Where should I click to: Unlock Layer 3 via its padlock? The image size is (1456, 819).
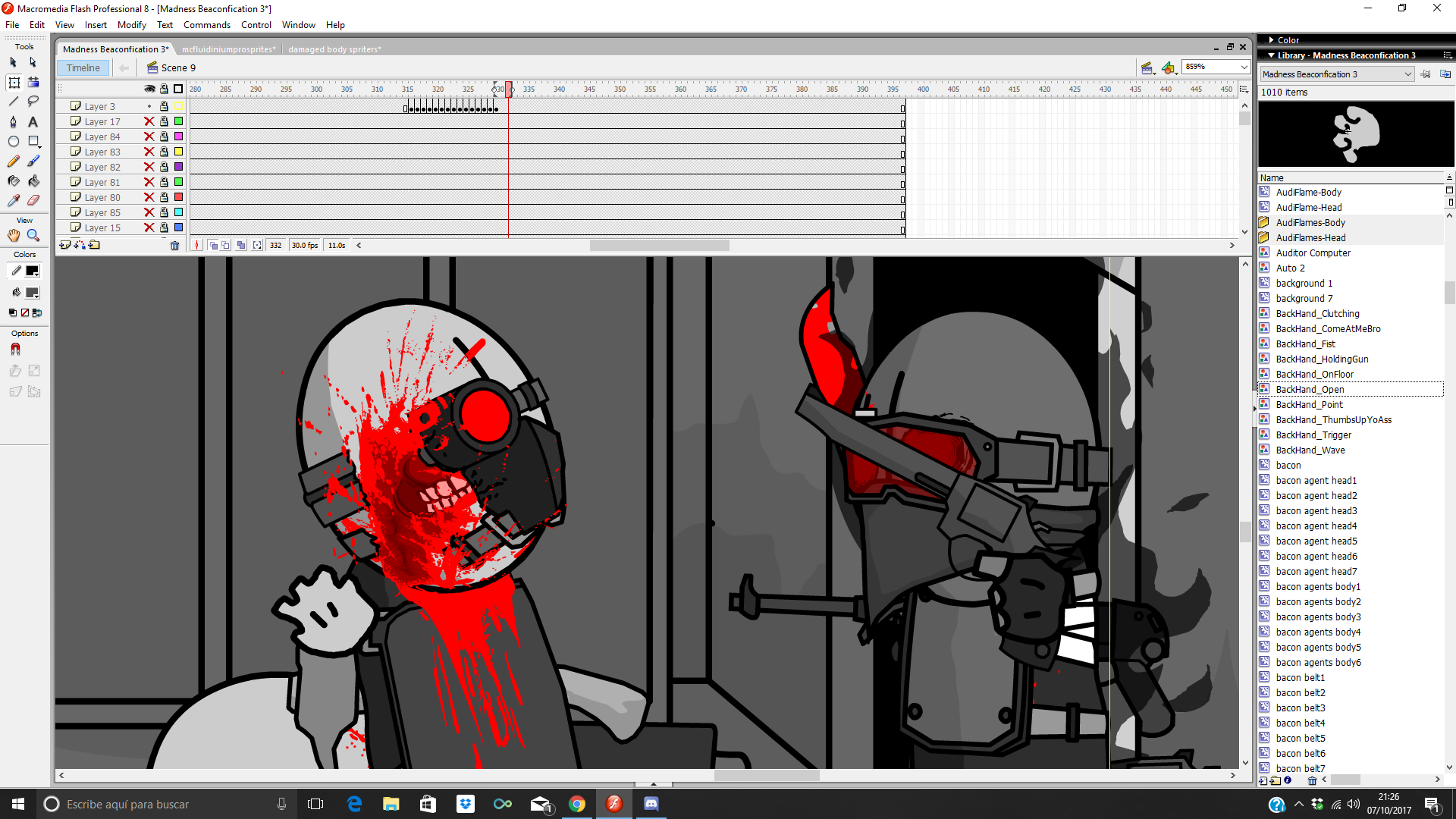(164, 106)
